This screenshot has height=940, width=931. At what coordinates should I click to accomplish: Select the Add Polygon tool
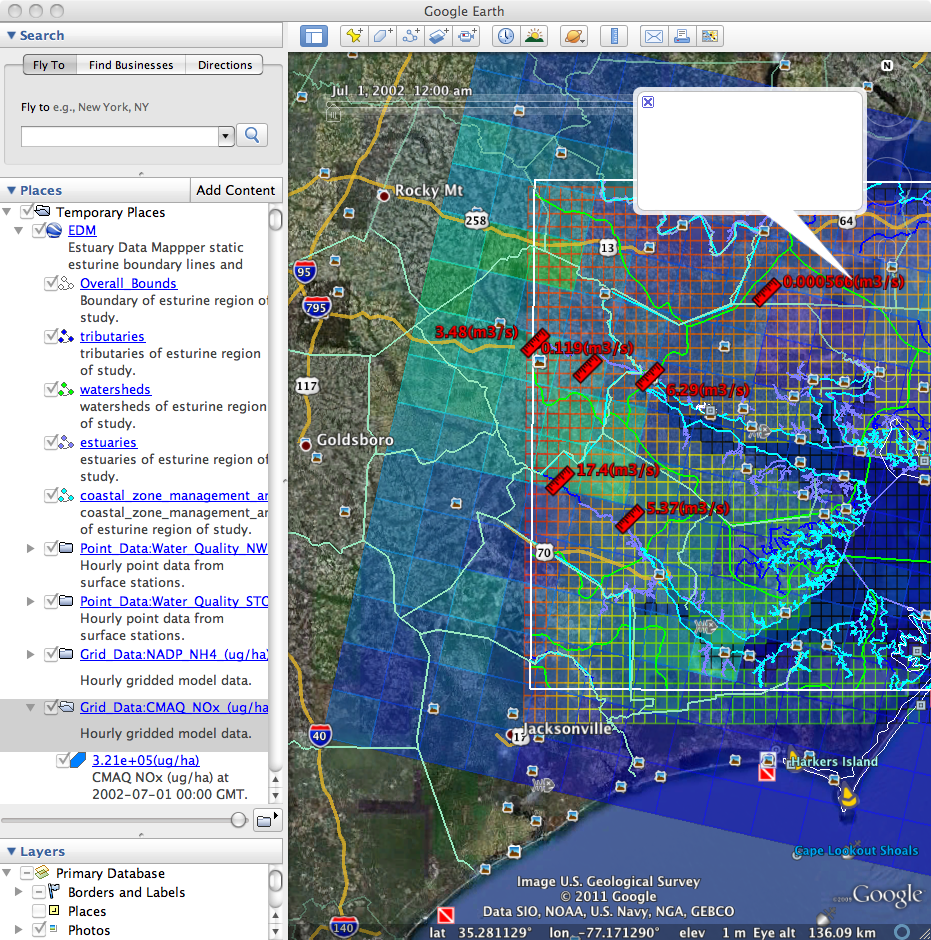382,36
